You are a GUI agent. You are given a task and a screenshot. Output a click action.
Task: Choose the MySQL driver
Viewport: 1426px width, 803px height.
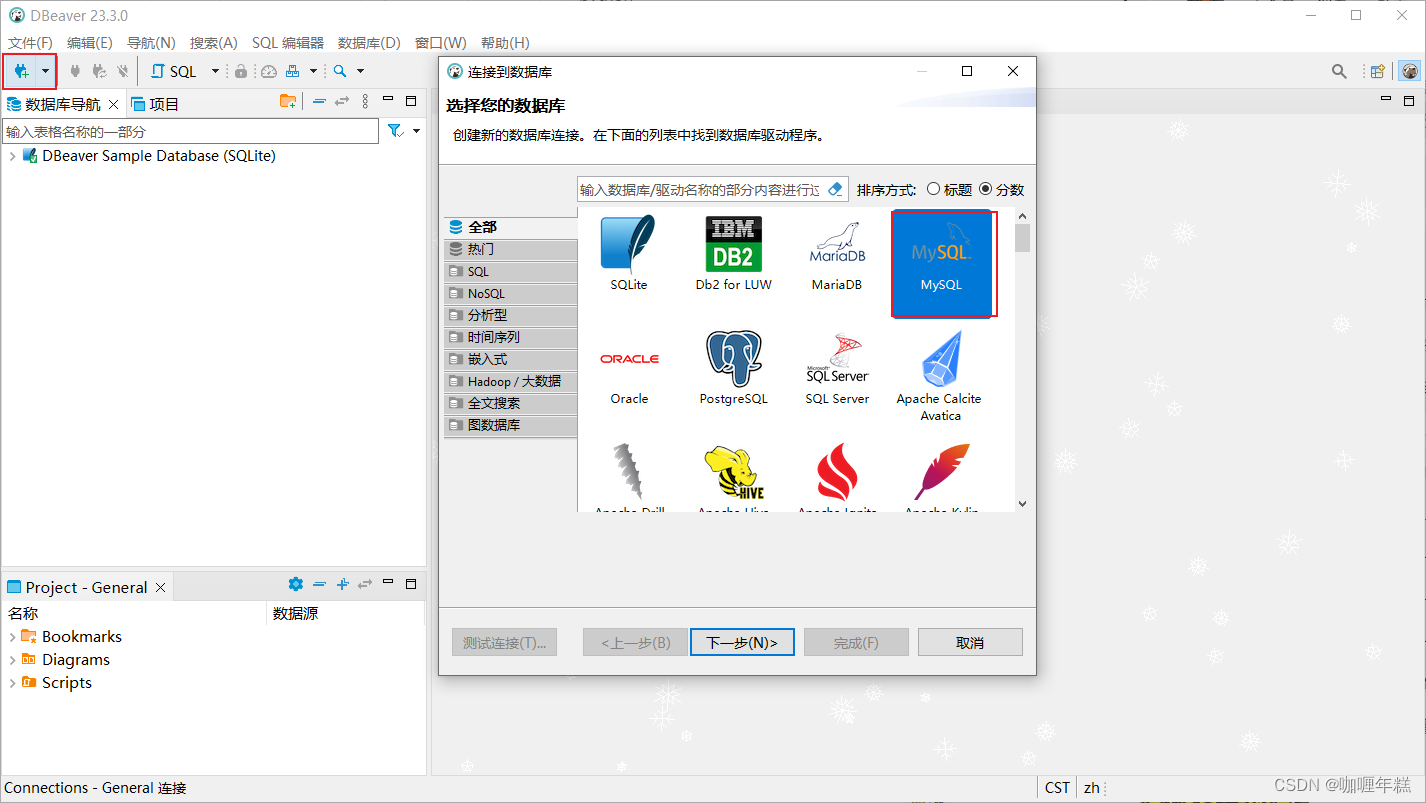[x=941, y=263]
